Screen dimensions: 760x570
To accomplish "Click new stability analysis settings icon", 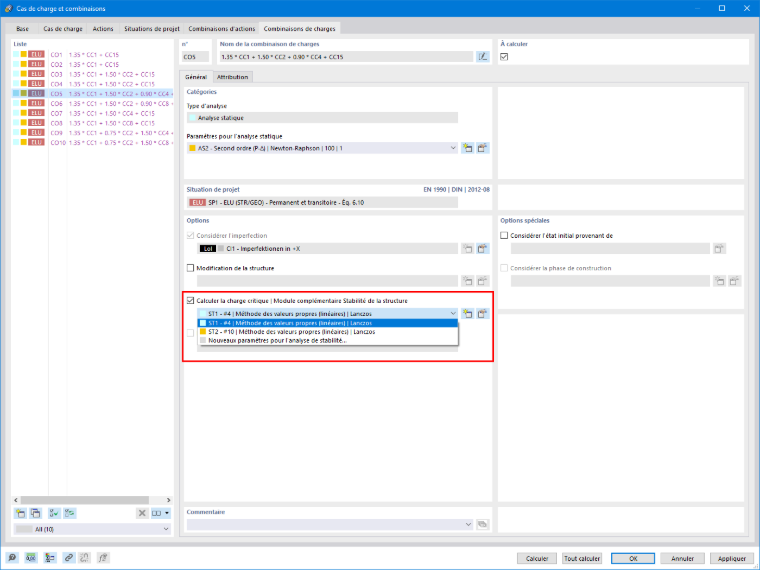I will pyautogui.click(x=467, y=314).
